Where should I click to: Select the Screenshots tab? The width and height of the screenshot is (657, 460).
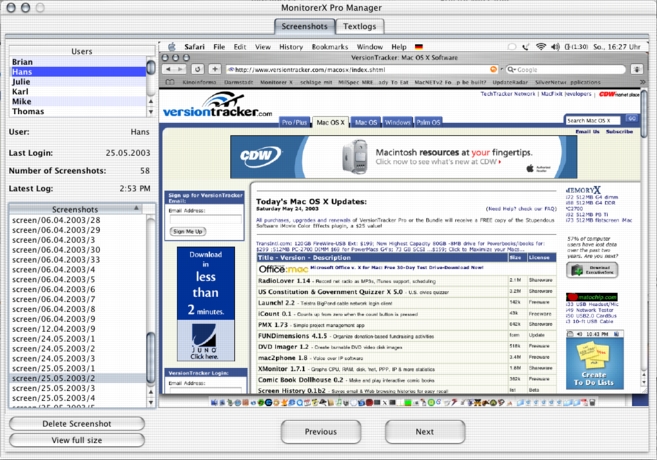click(305, 26)
